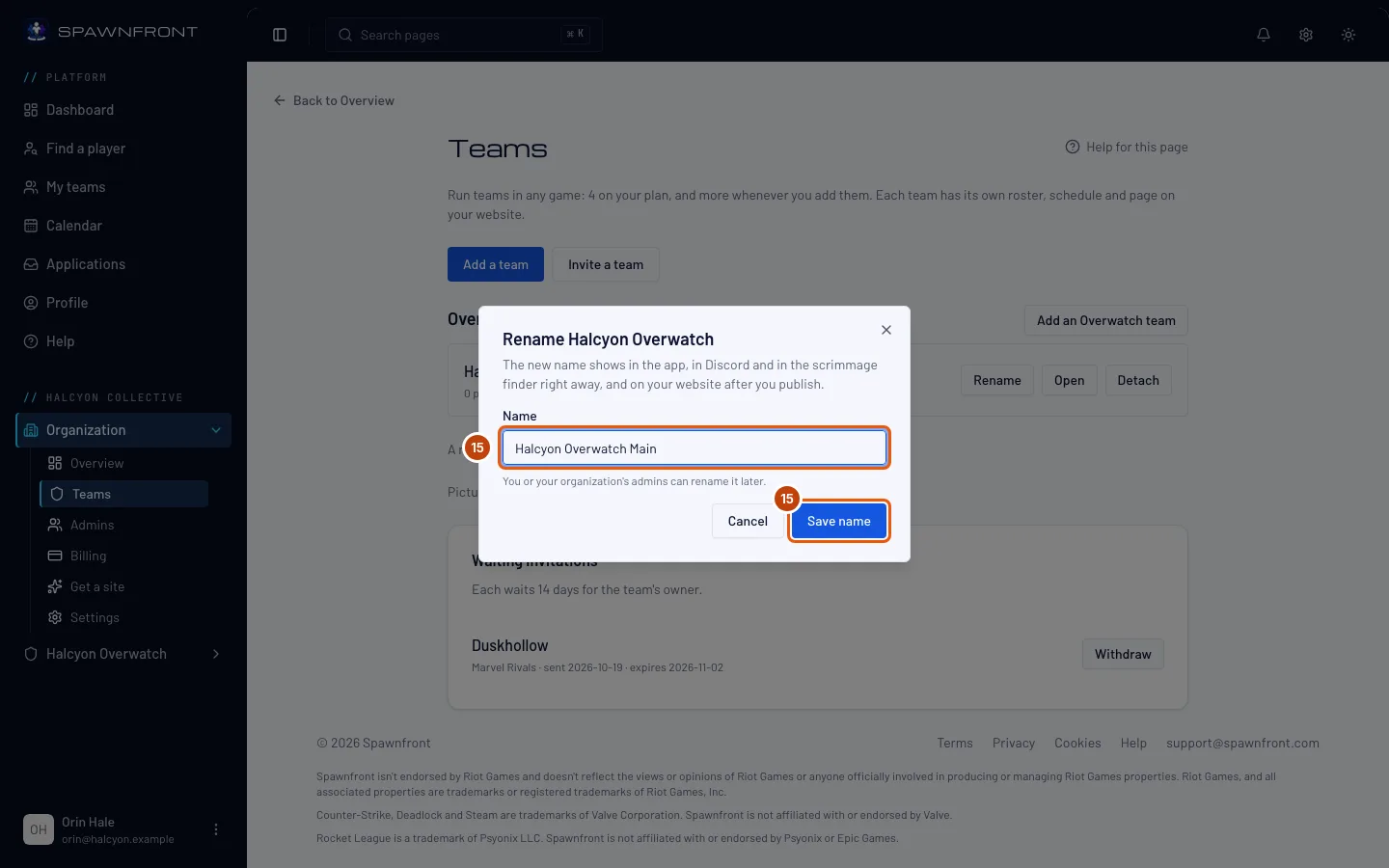Open the settings gear icon in top bar

(x=1306, y=35)
